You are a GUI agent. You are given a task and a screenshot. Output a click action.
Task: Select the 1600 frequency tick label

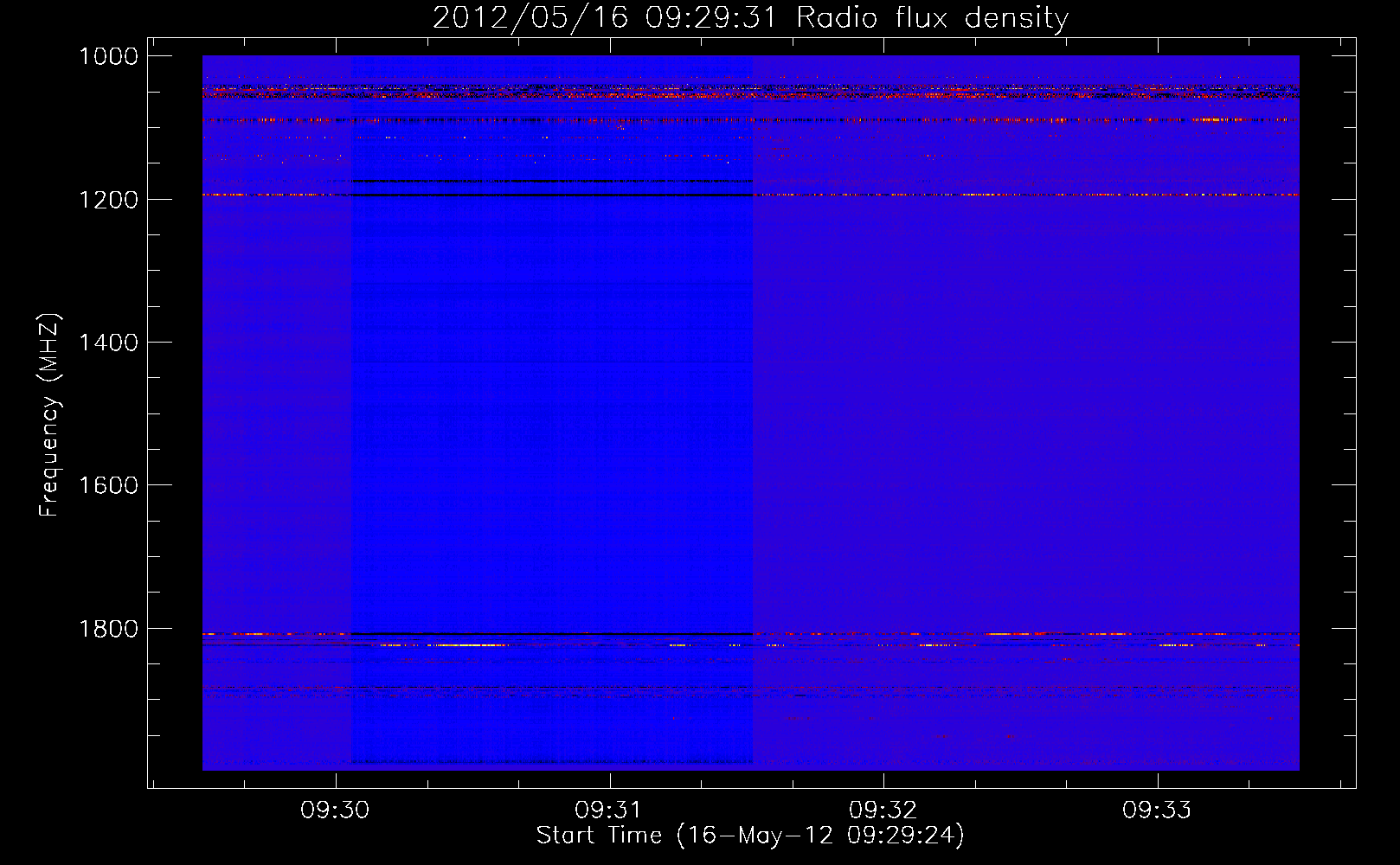(108, 485)
